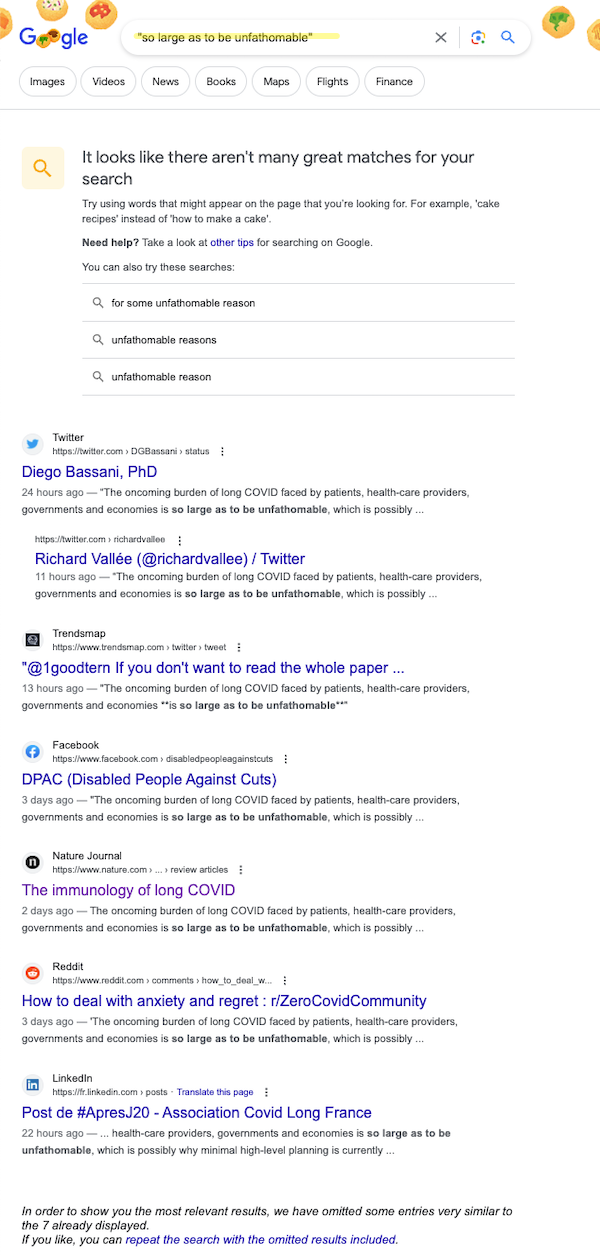This screenshot has width=600, height=1257.
Task: Focus the search query input field
Action: (x=275, y=37)
